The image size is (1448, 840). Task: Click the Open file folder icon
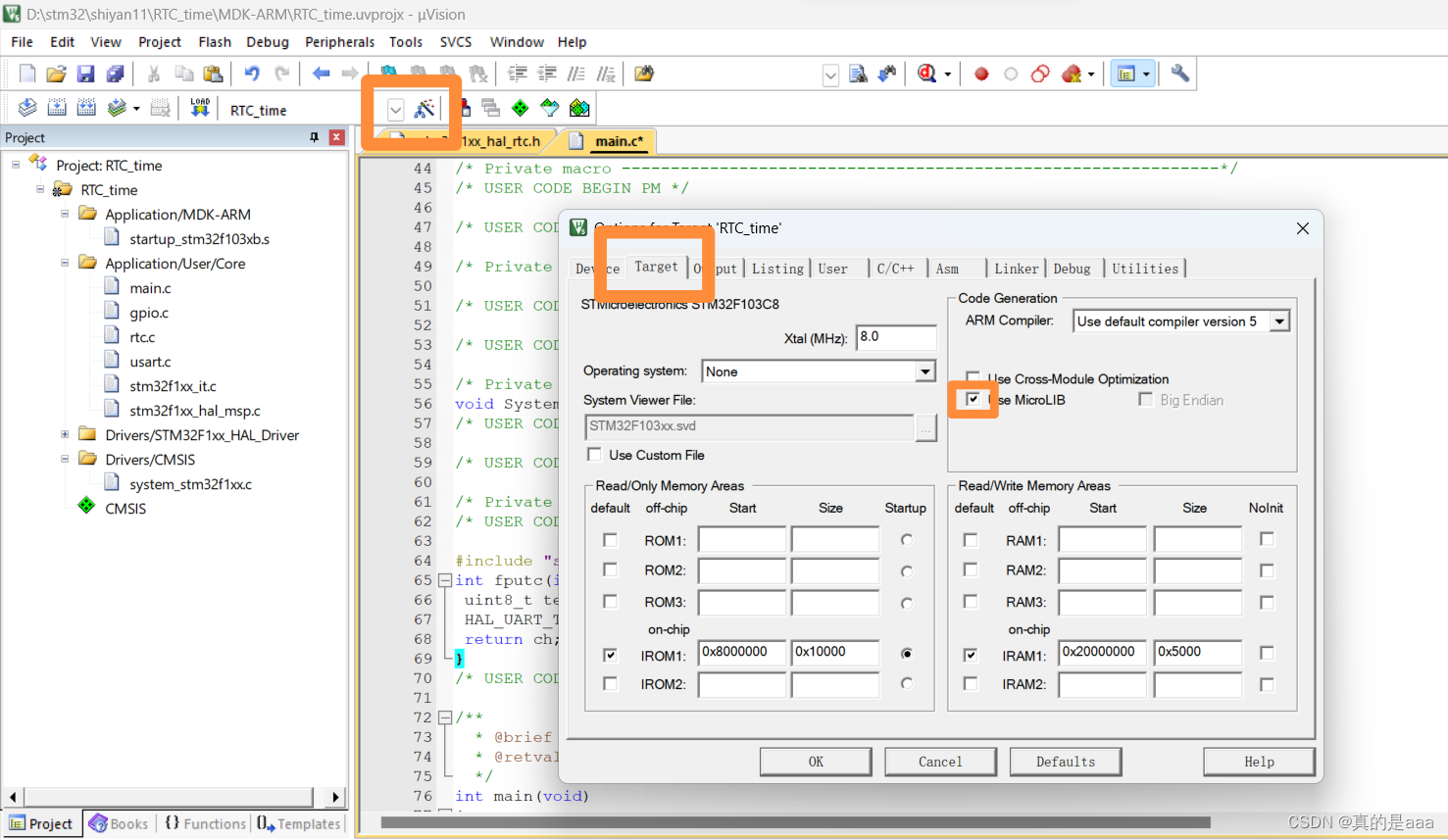tap(56, 74)
